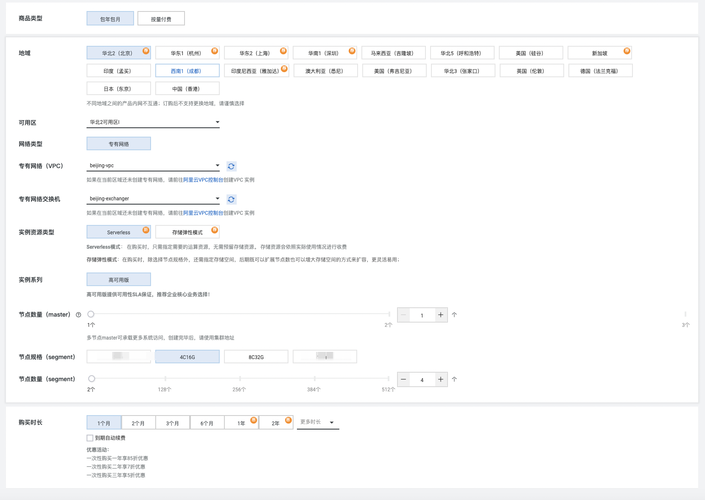Open help tooltip for 节点数量 (master)

point(78,315)
